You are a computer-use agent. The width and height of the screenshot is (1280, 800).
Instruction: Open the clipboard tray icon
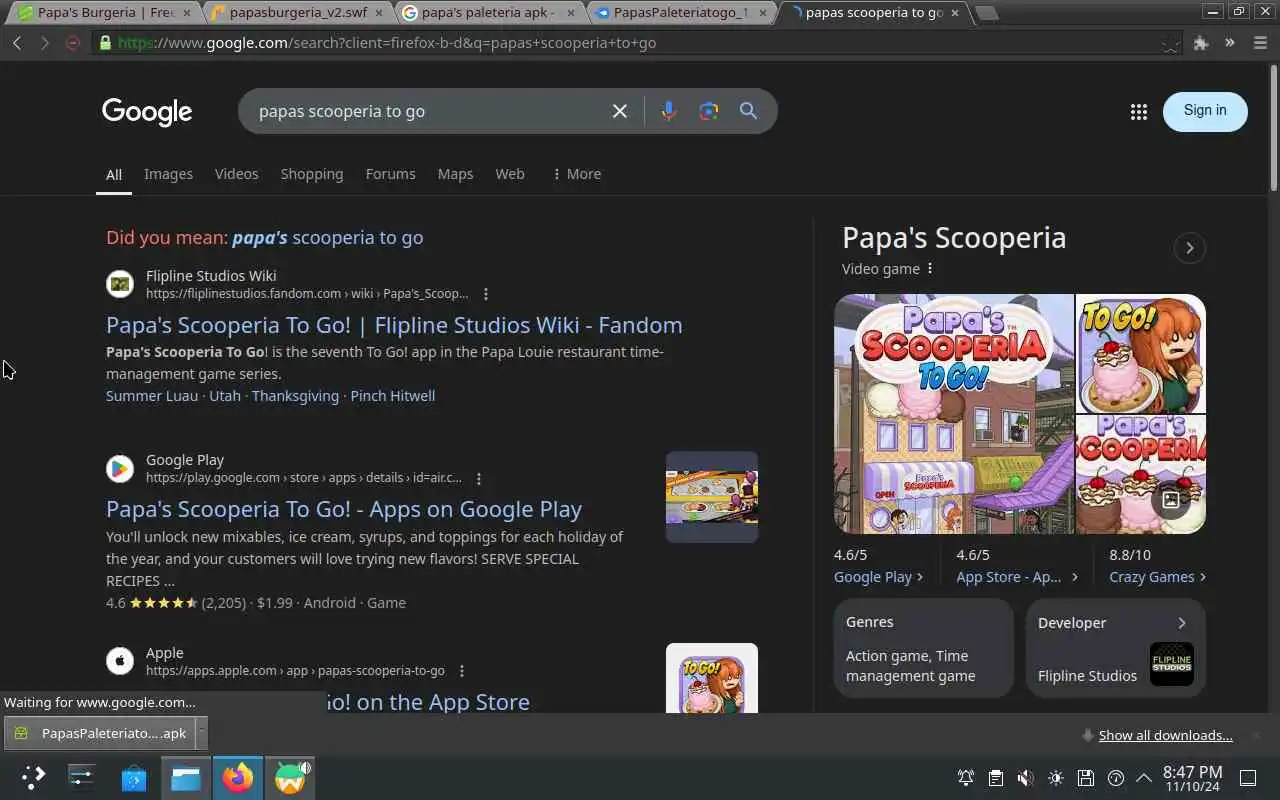coord(996,778)
